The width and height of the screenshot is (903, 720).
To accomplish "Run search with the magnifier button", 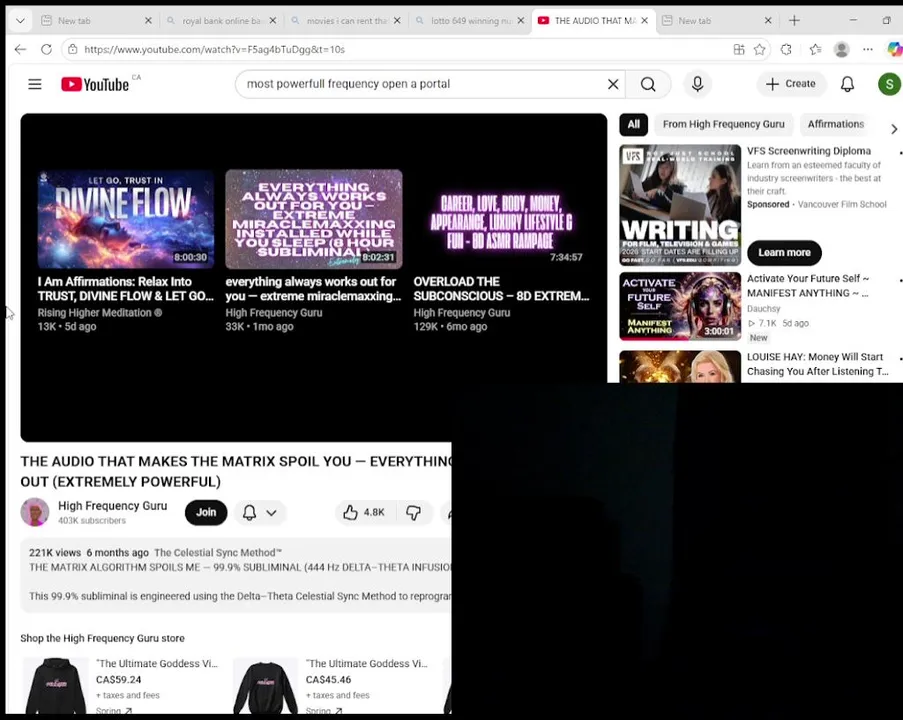I will pyautogui.click(x=648, y=84).
